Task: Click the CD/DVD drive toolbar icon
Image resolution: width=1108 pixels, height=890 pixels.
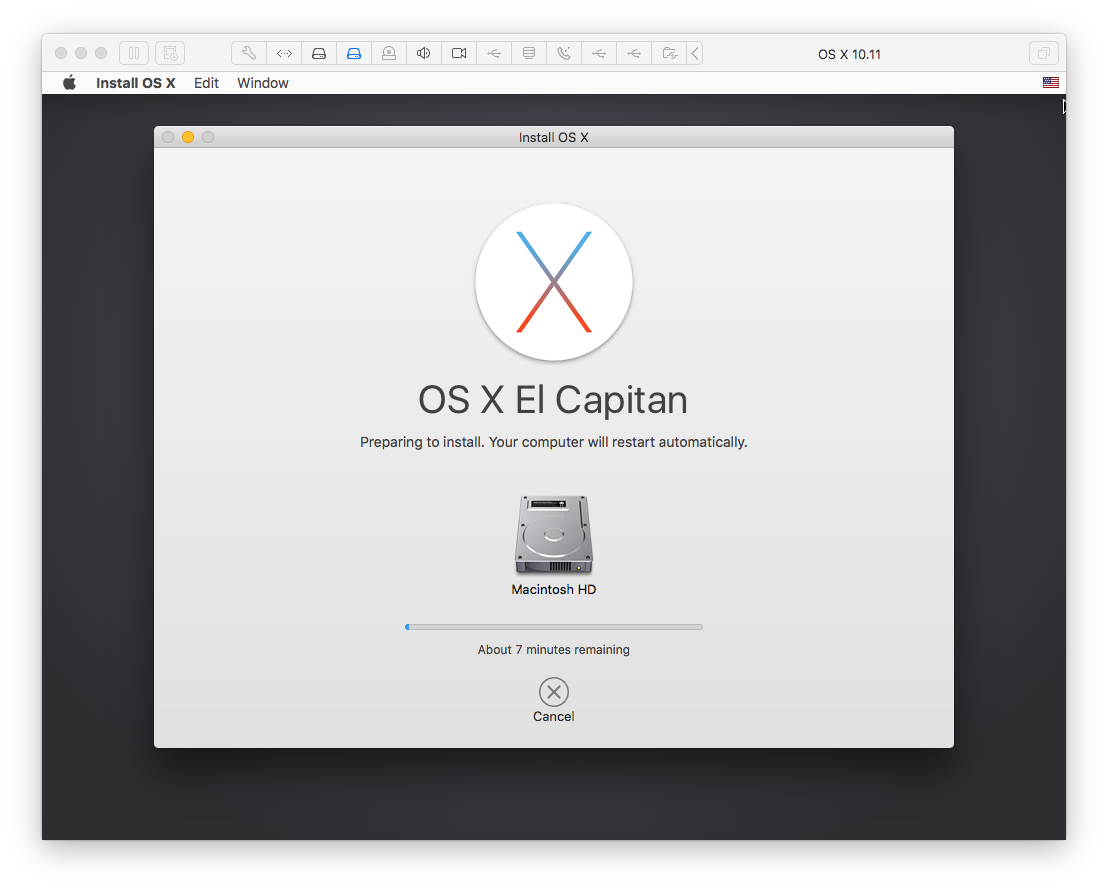Action: pos(389,53)
